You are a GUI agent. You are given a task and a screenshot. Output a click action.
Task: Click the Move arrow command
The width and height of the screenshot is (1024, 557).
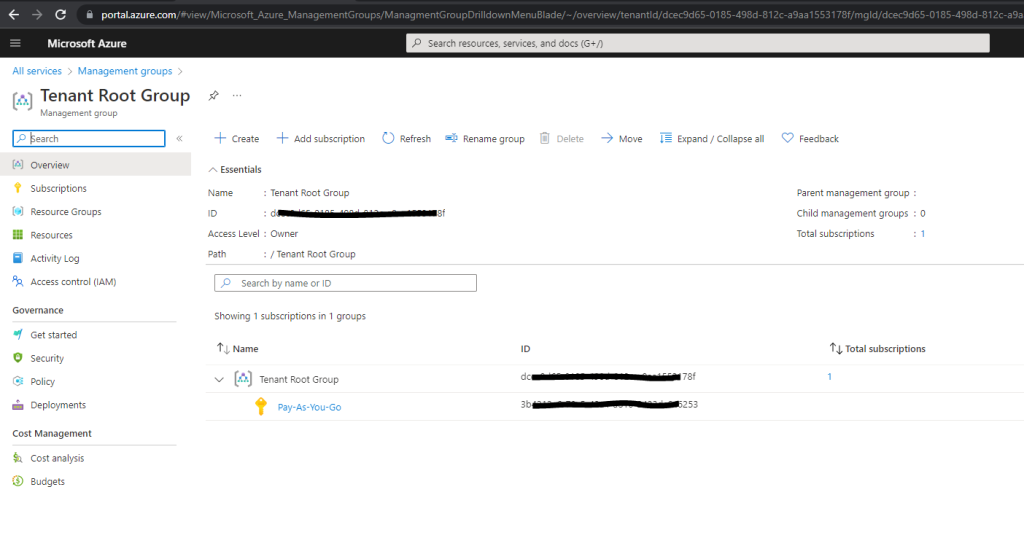tap(621, 138)
